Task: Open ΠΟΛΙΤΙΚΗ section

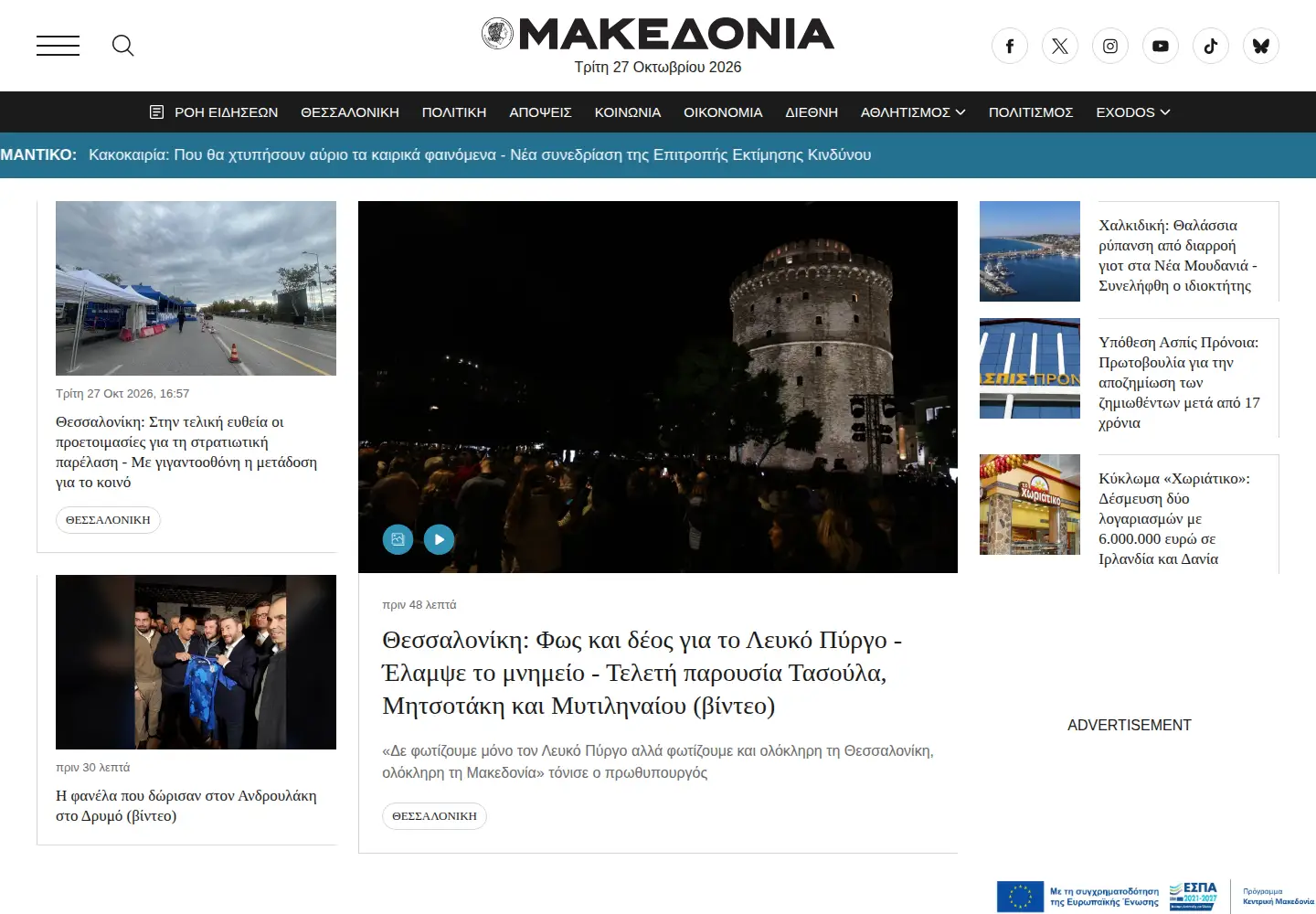Action: click(454, 112)
